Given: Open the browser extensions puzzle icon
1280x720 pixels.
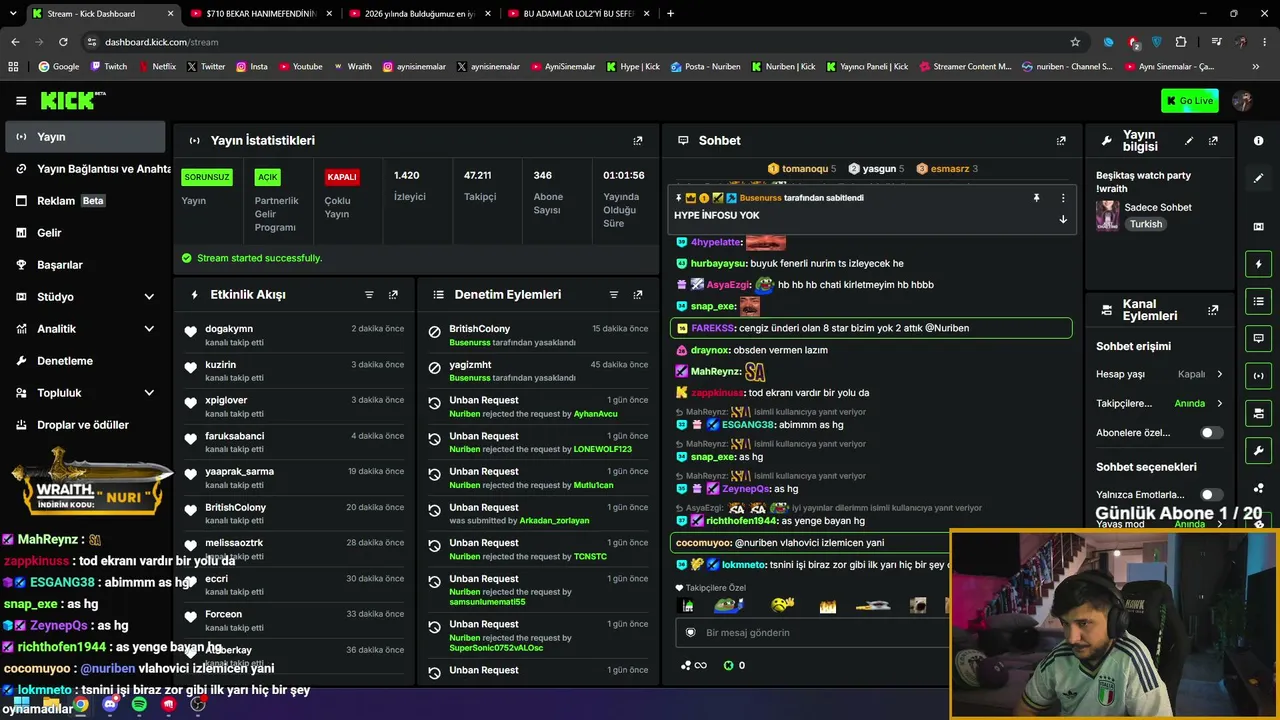Looking at the screenshot, I should tap(1181, 42).
